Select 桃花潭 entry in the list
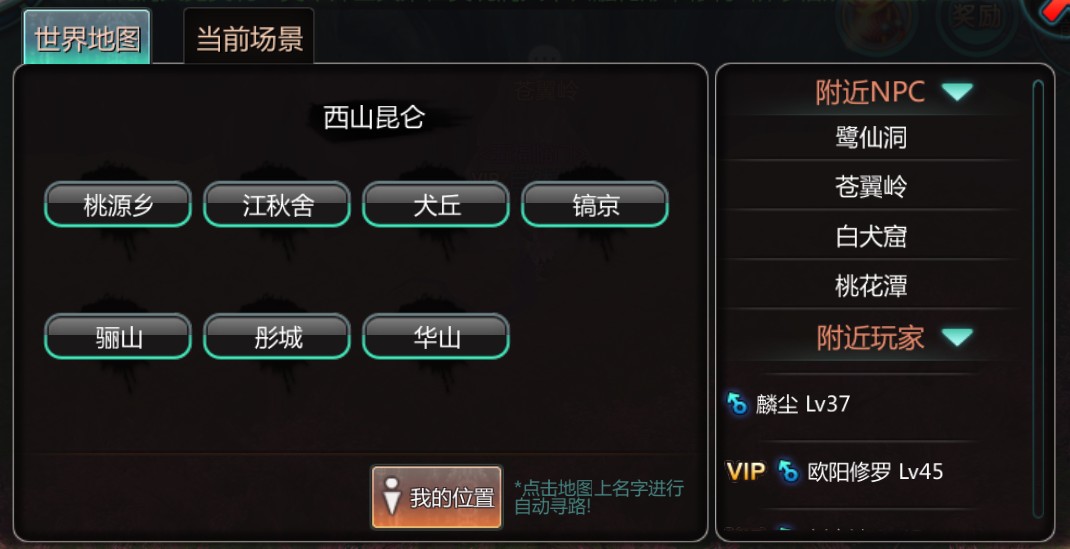The width and height of the screenshot is (1070, 549). click(x=871, y=285)
